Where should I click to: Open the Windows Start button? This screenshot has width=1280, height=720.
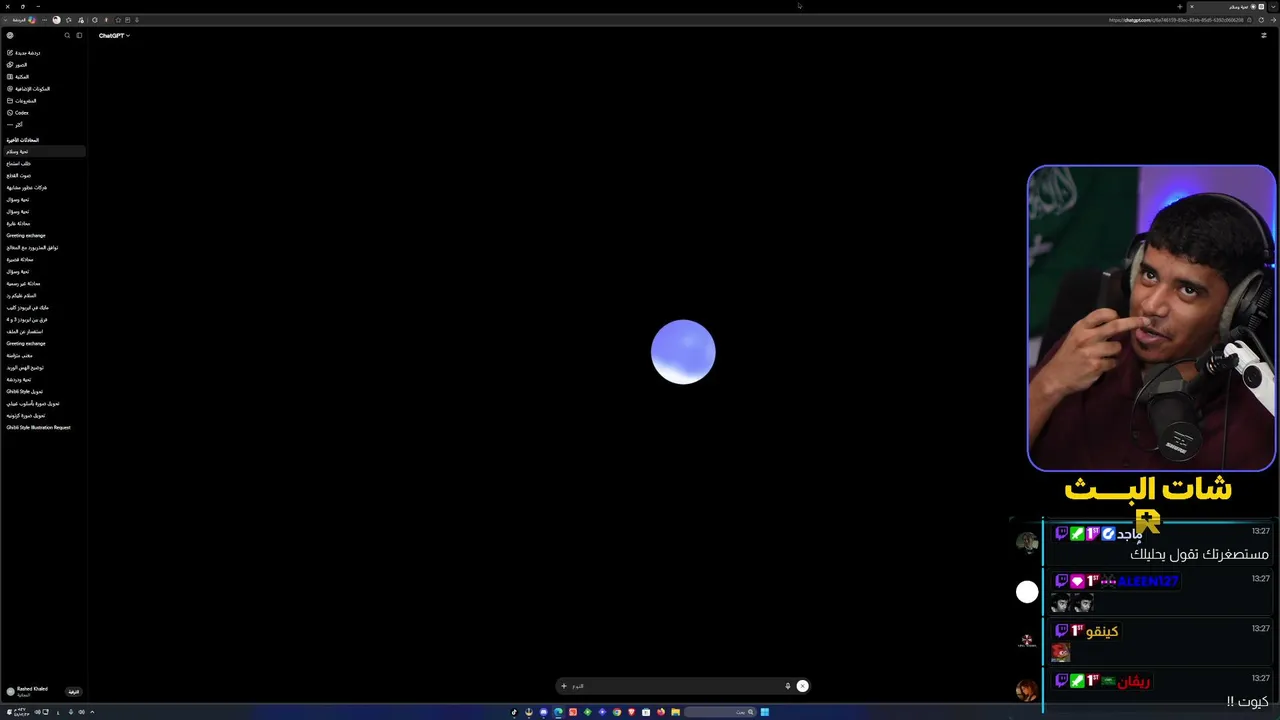765,712
